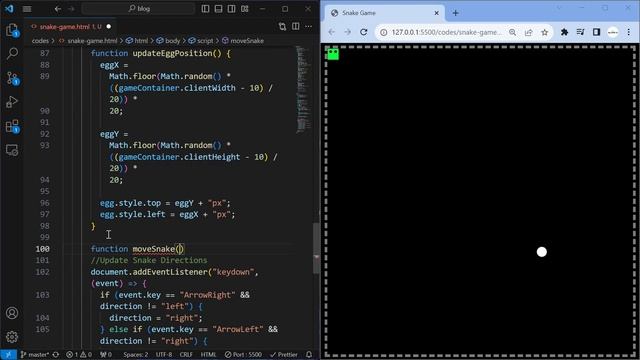This screenshot has width=640, height=360.
Task: Toggle the bottom panel layout icon
Action: pos(218,9)
